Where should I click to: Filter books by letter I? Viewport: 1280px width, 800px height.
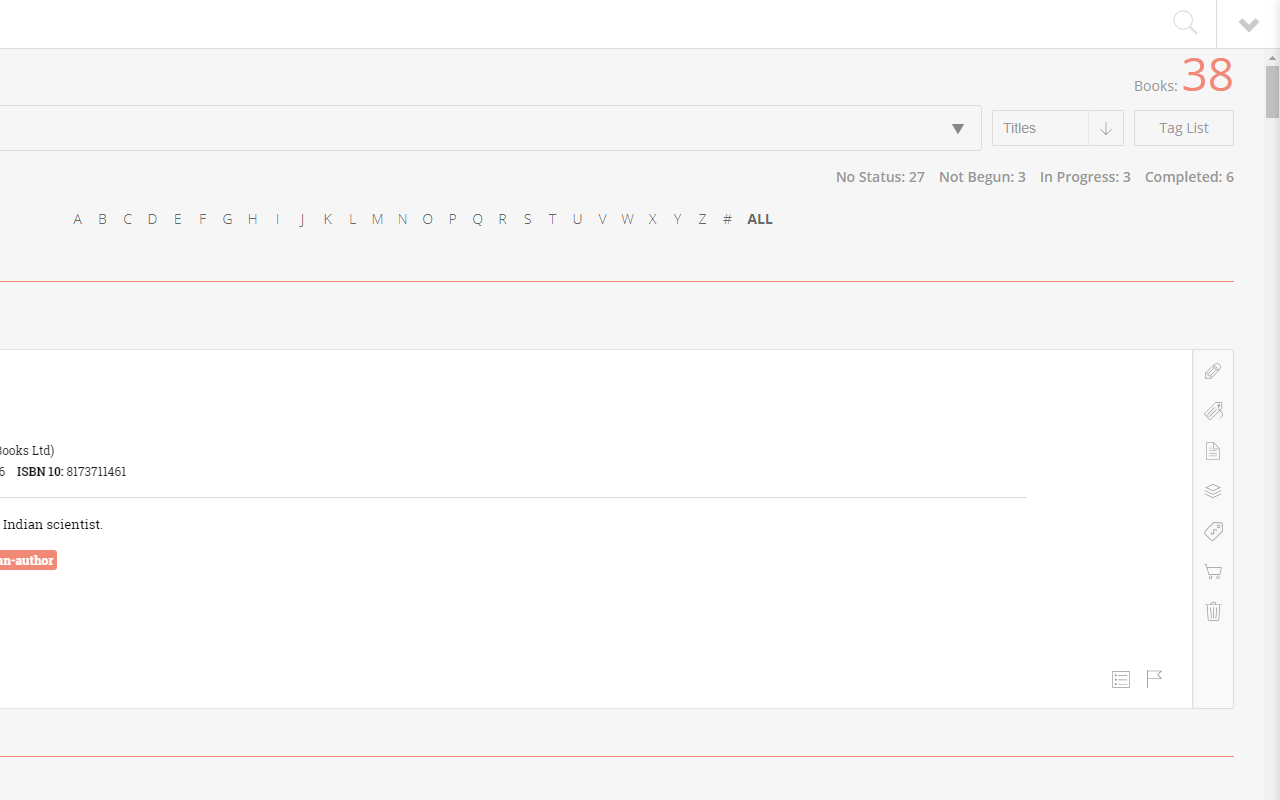click(277, 219)
